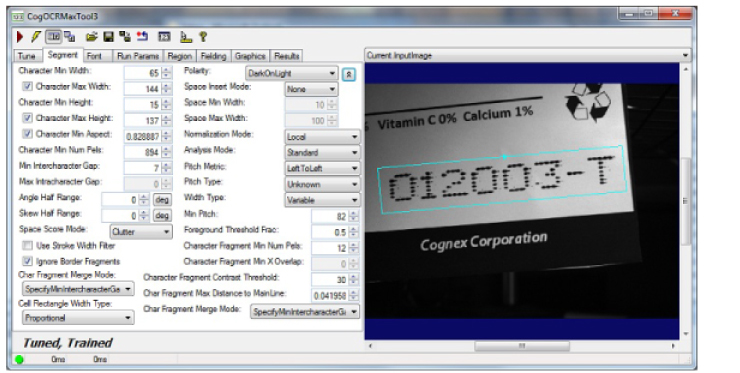Open the Graphics tab

[250, 56]
